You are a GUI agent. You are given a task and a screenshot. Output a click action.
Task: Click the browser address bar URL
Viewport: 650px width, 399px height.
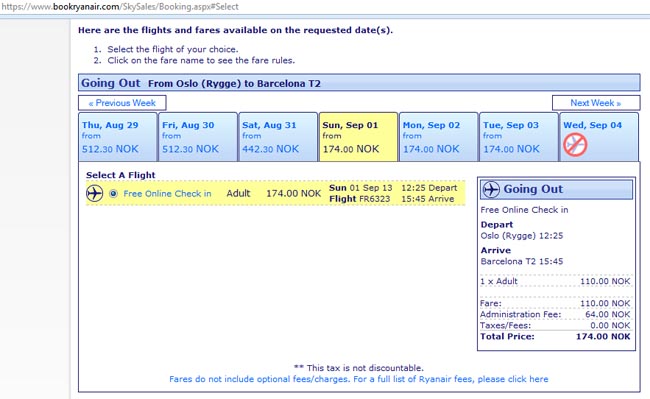click(x=120, y=7)
